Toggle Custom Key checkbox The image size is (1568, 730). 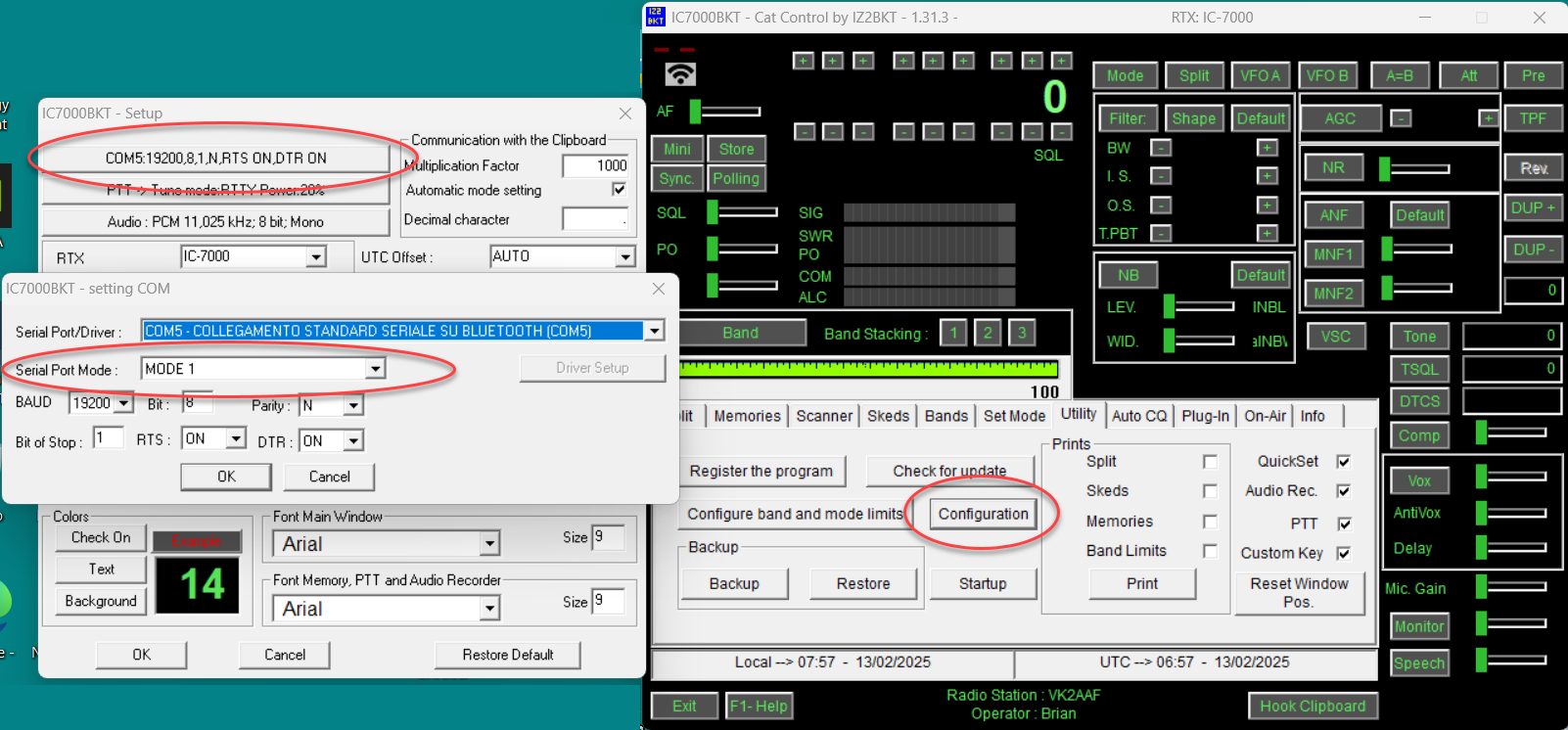tap(1344, 554)
